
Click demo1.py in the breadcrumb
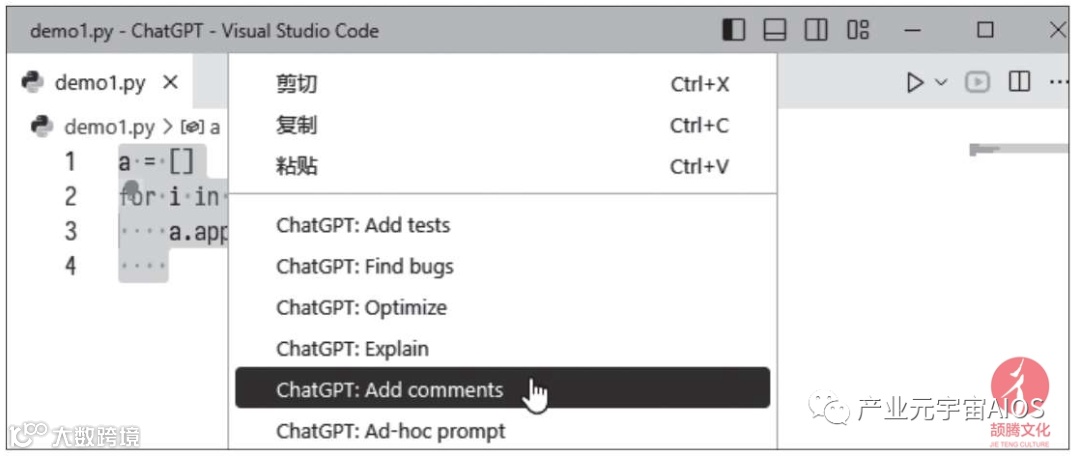pyautogui.click(x=108, y=127)
